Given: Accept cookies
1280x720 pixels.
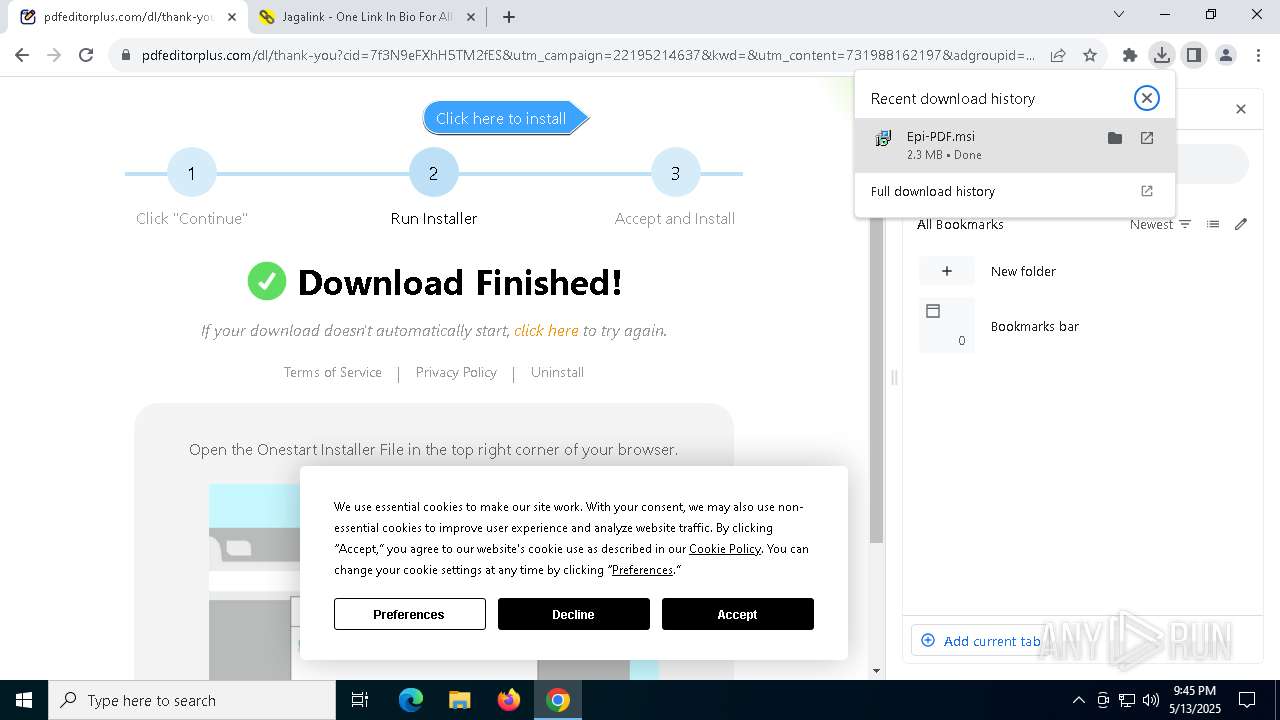Looking at the screenshot, I should pos(738,614).
